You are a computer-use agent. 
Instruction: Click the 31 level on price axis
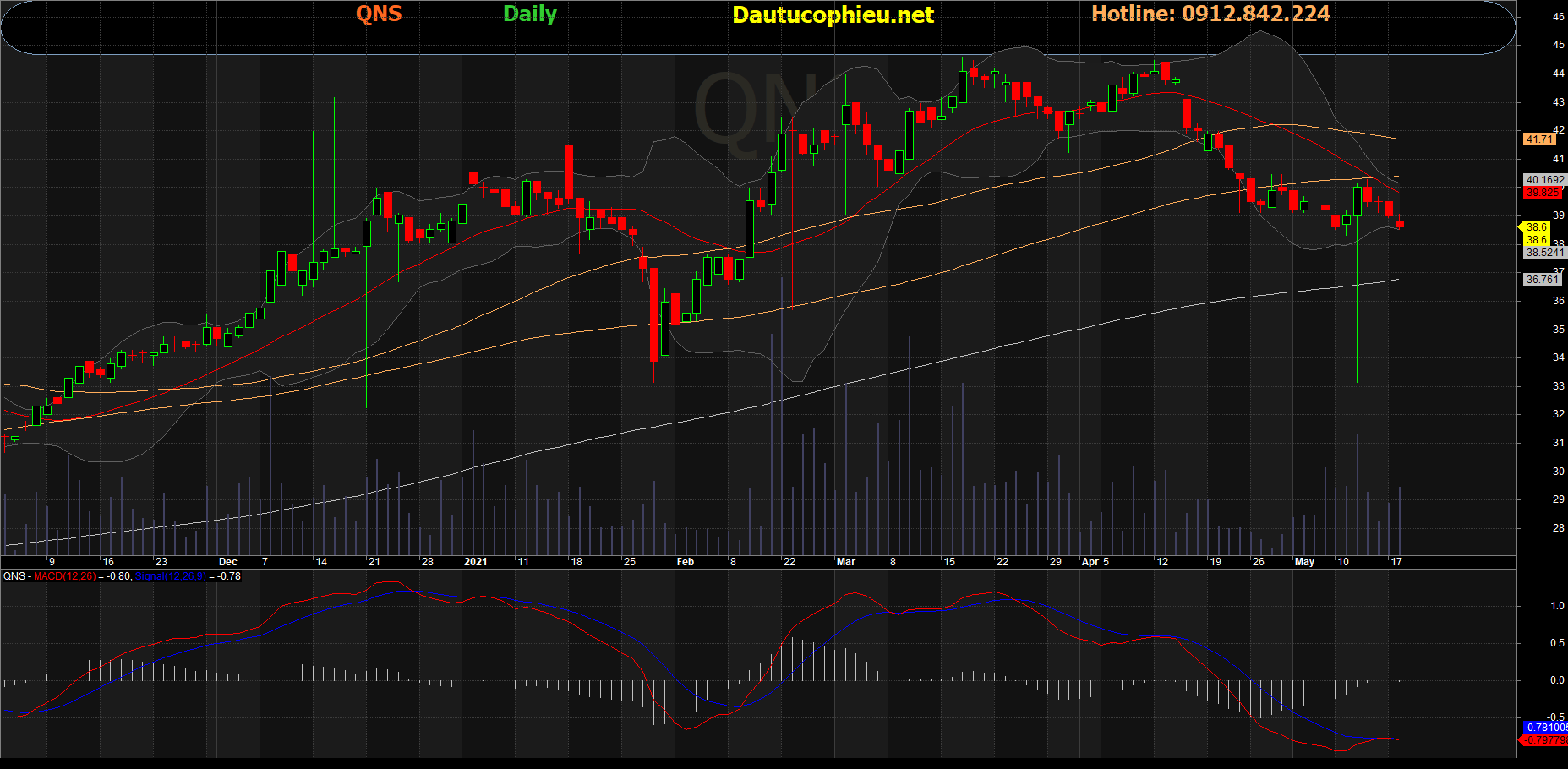click(1558, 443)
